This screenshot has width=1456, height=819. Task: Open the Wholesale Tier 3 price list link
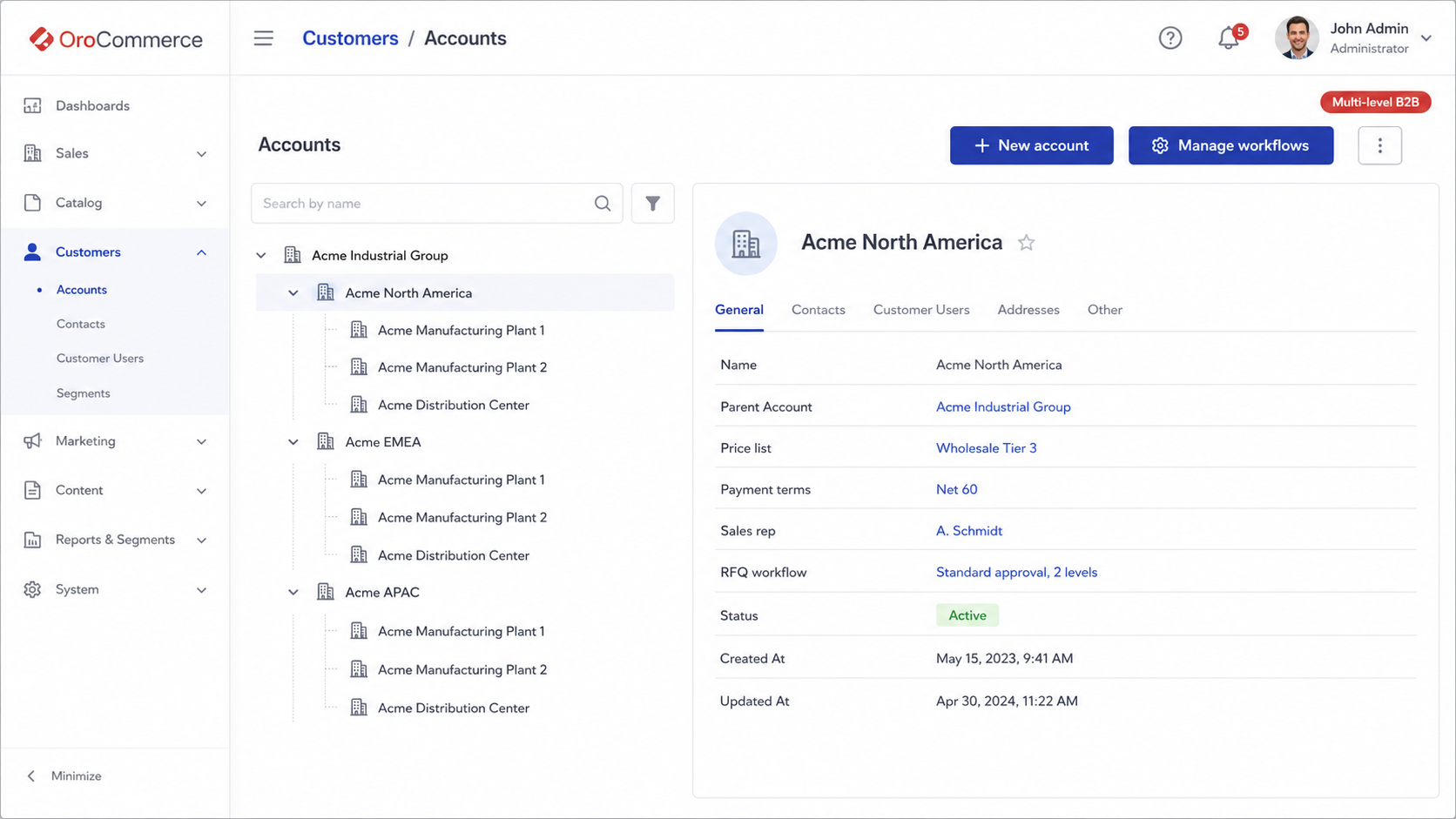point(987,448)
